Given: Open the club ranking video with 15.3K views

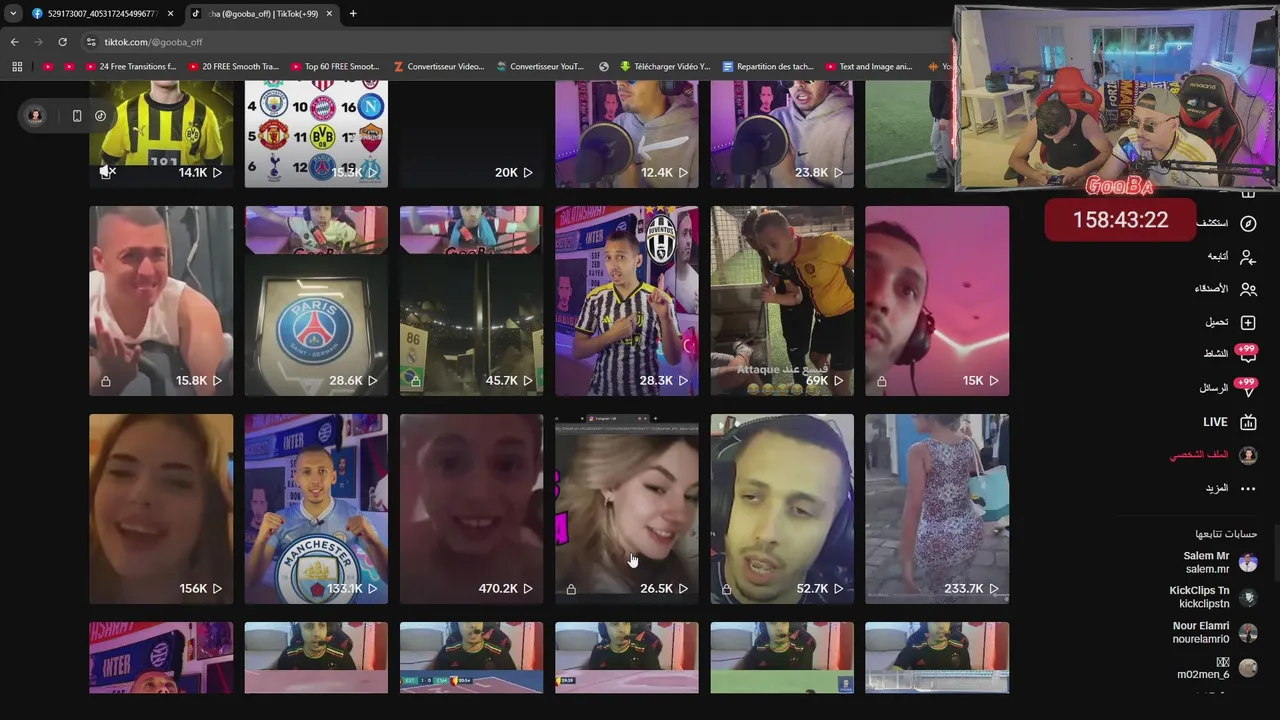Looking at the screenshot, I should 316,134.
